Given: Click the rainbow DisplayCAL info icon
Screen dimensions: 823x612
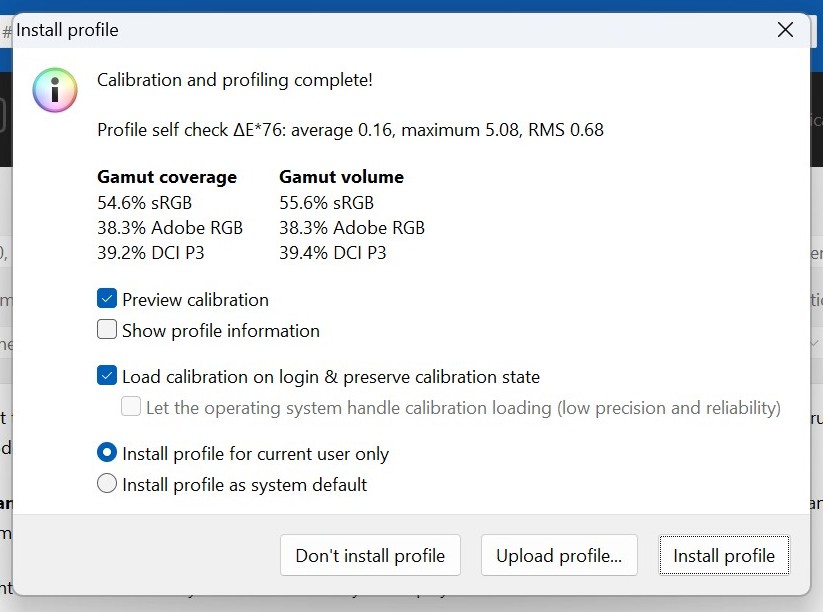Looking at the screenshot, I should (x=54, y=89).
